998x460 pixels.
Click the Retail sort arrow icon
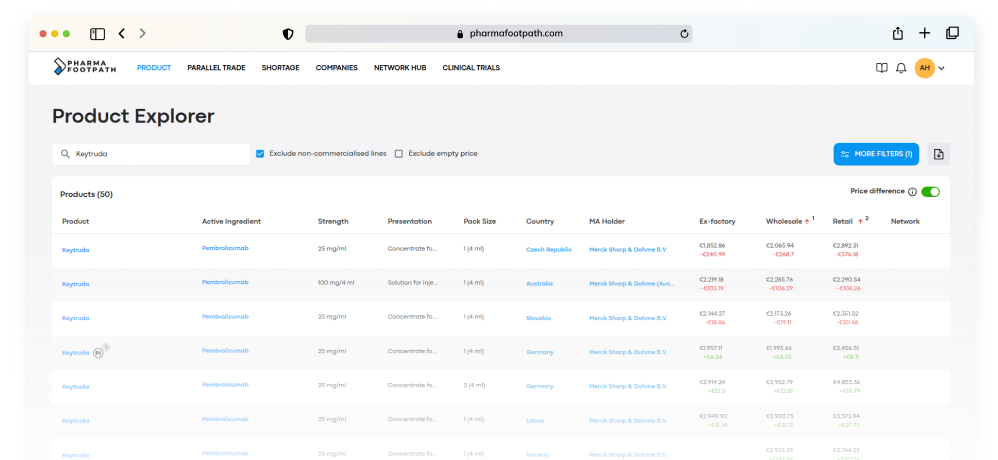tap(860, 221)
